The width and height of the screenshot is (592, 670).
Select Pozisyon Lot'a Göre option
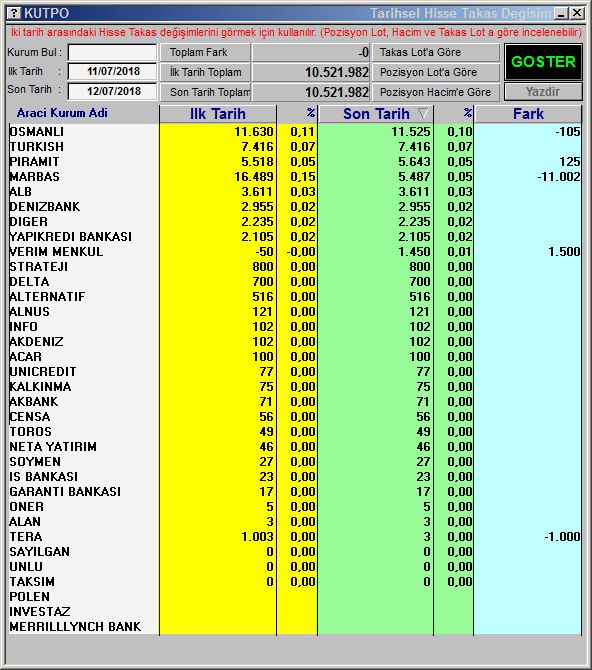[x=436, y=72]
